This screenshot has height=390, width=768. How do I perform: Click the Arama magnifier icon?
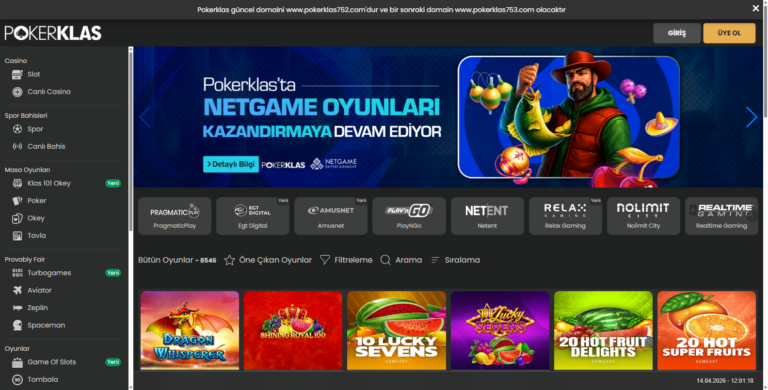385,260
